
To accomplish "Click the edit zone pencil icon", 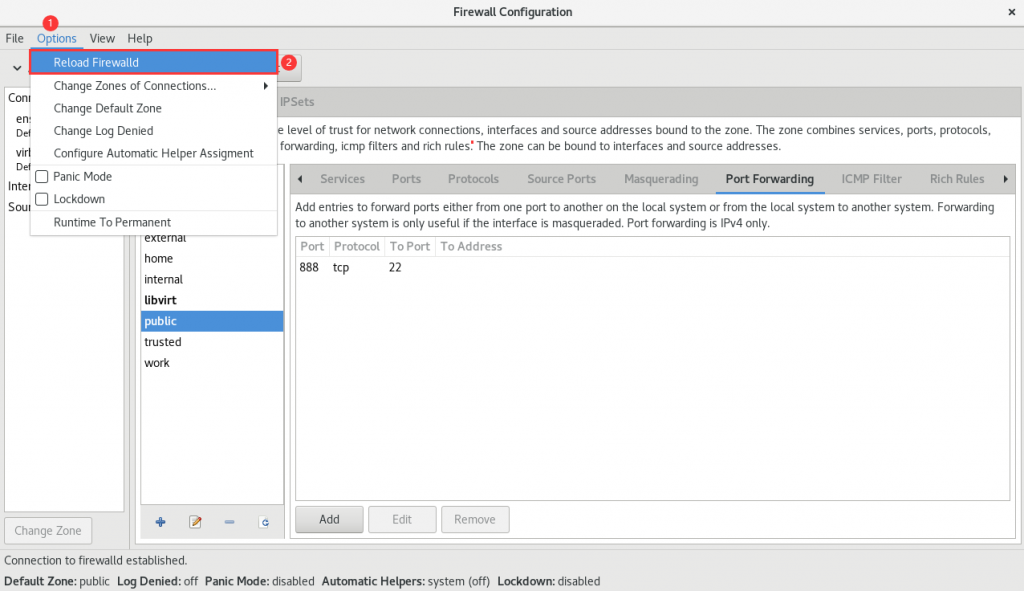I will pos(195,521).
